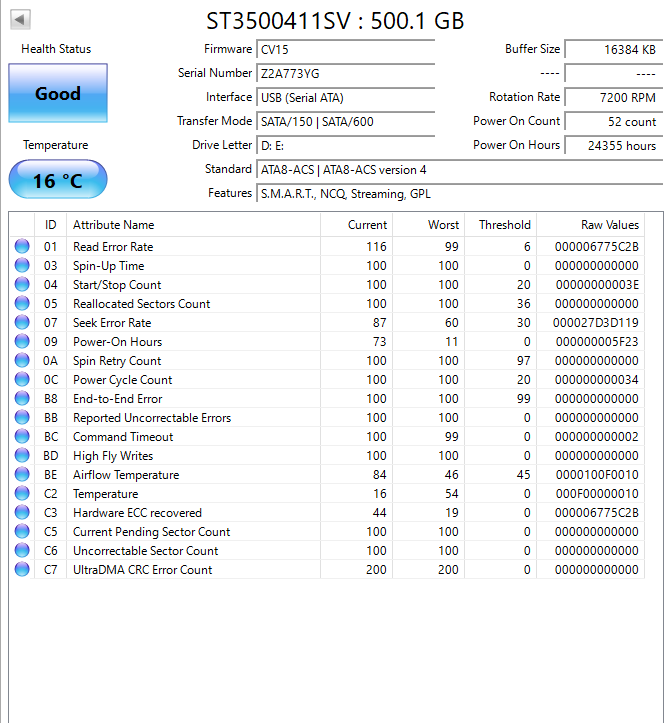667x723 pixels.
Task: Click the ST3500411SV : 500.1 GB title
Action: click(x=335, y=21)
